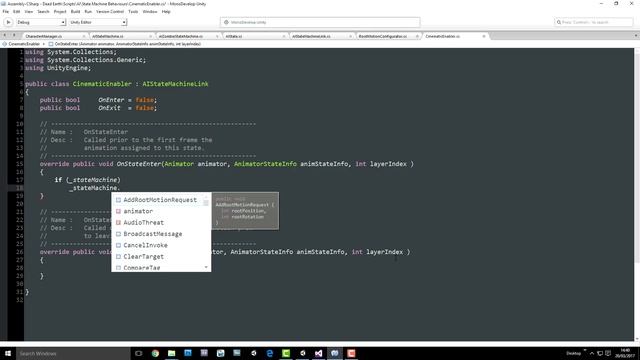Close the CharacterManager.cs tab
640x360 pixels.
point(84,36)
